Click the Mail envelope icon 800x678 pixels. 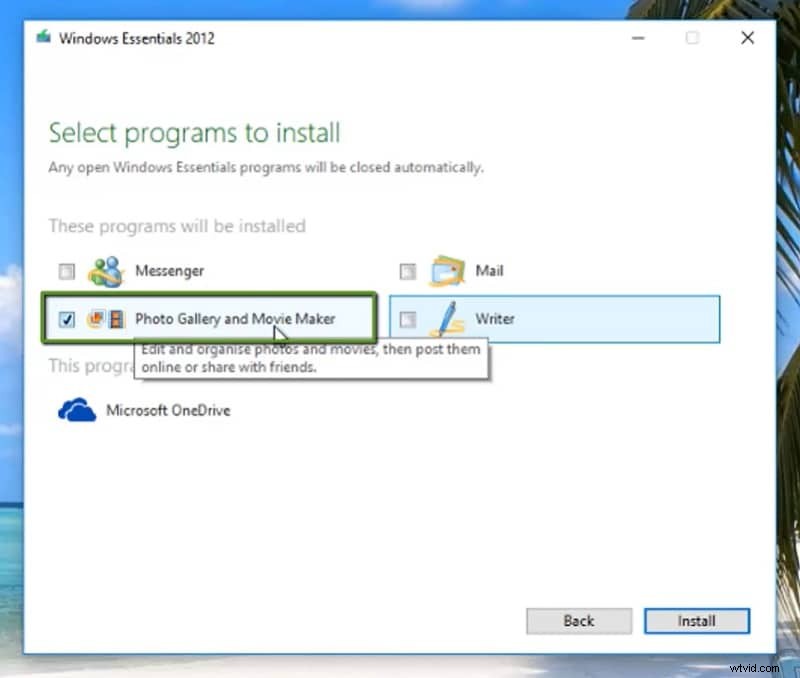(x=447, y=270)
